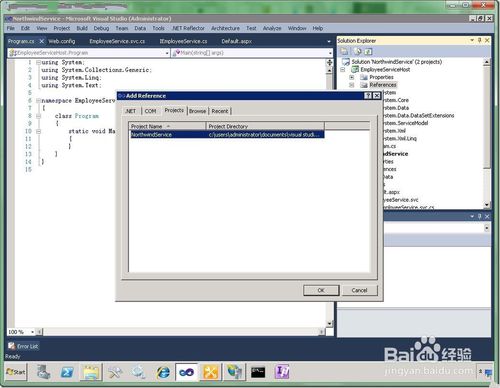Select the Projects tab in Add Reference

174,110
